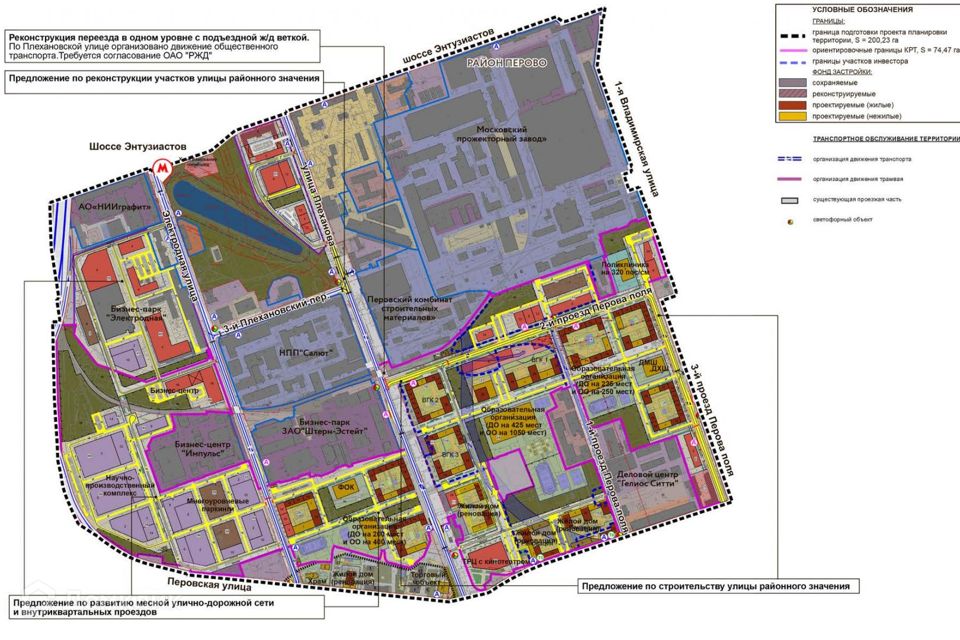Click the '3-й проезд Перова поля' street label
Screen dimensions: 960x640
712,420
